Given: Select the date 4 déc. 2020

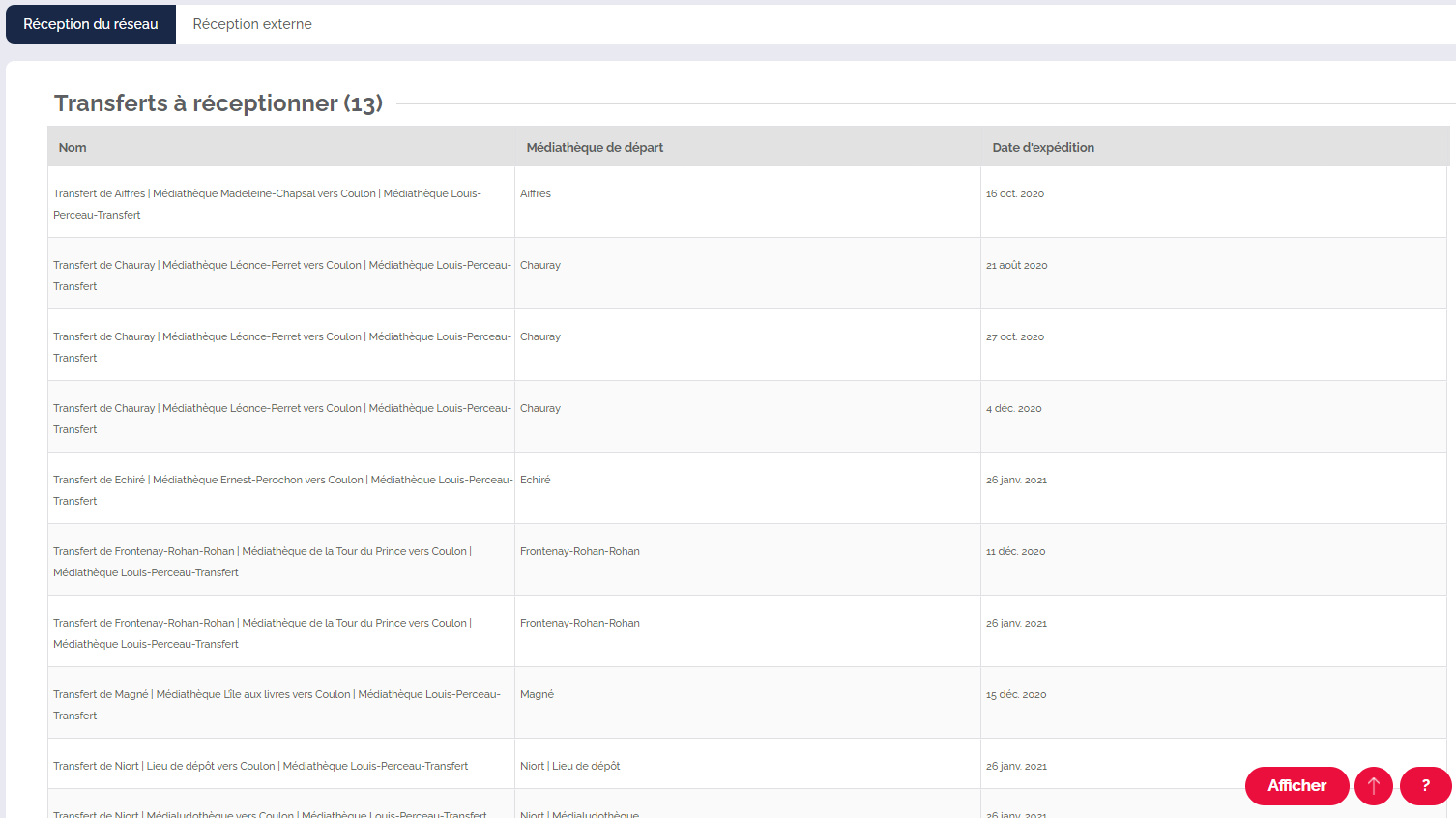Looking at the screenshot, I should point(1014,408).
